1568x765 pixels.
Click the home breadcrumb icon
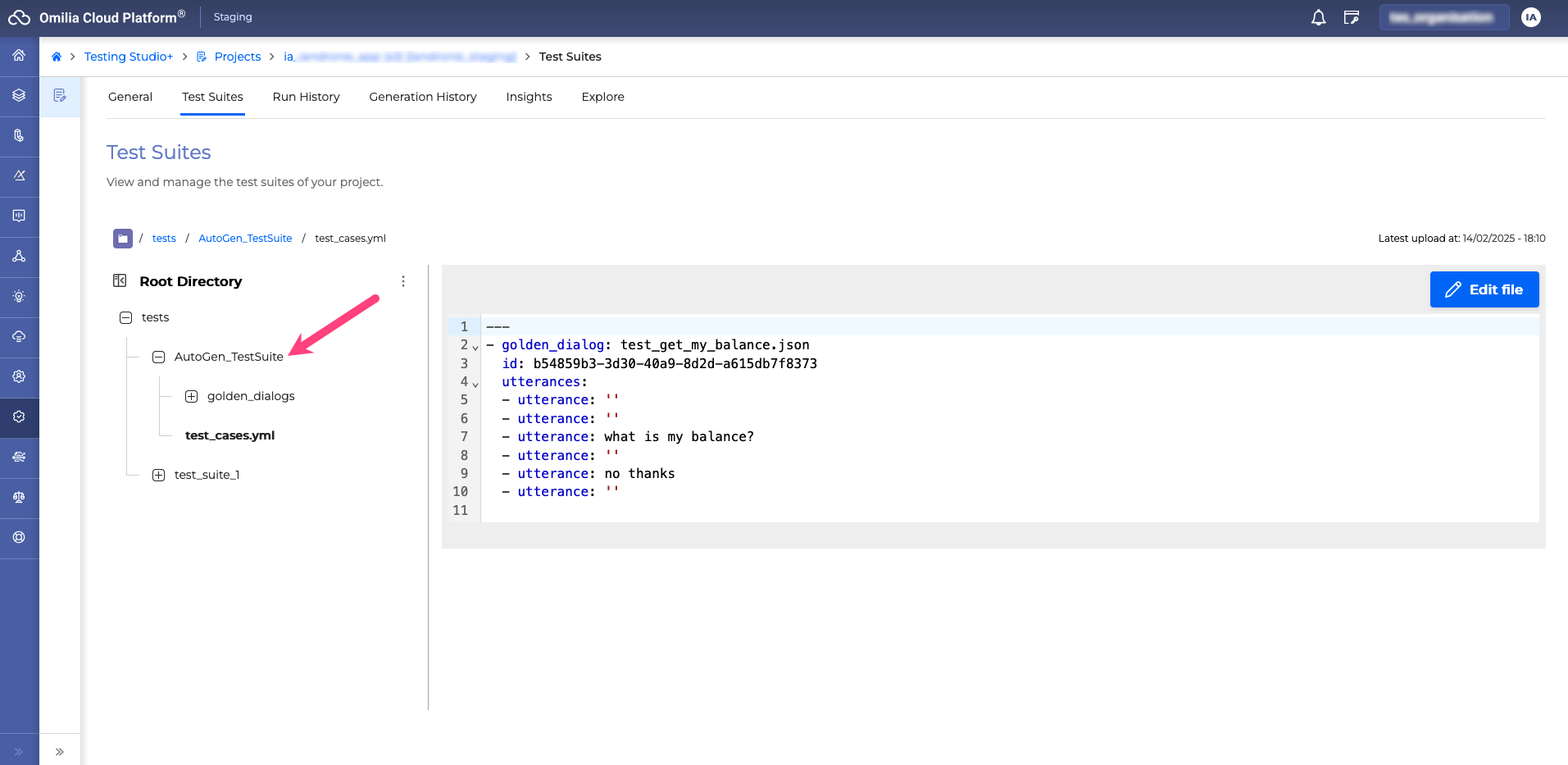click(x=57, y=57)
